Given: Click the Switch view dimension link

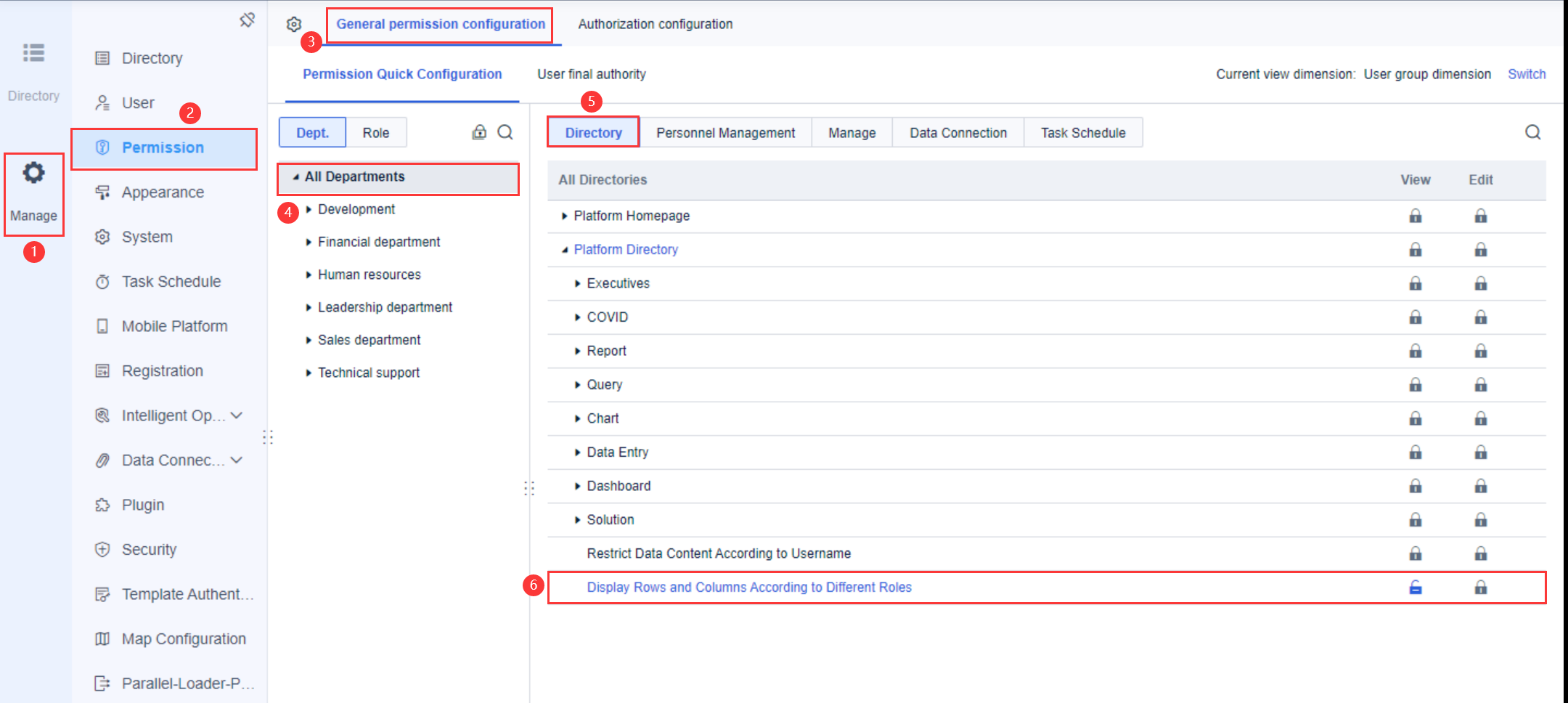Looking at the screenshot, I should click(1527, 74).
